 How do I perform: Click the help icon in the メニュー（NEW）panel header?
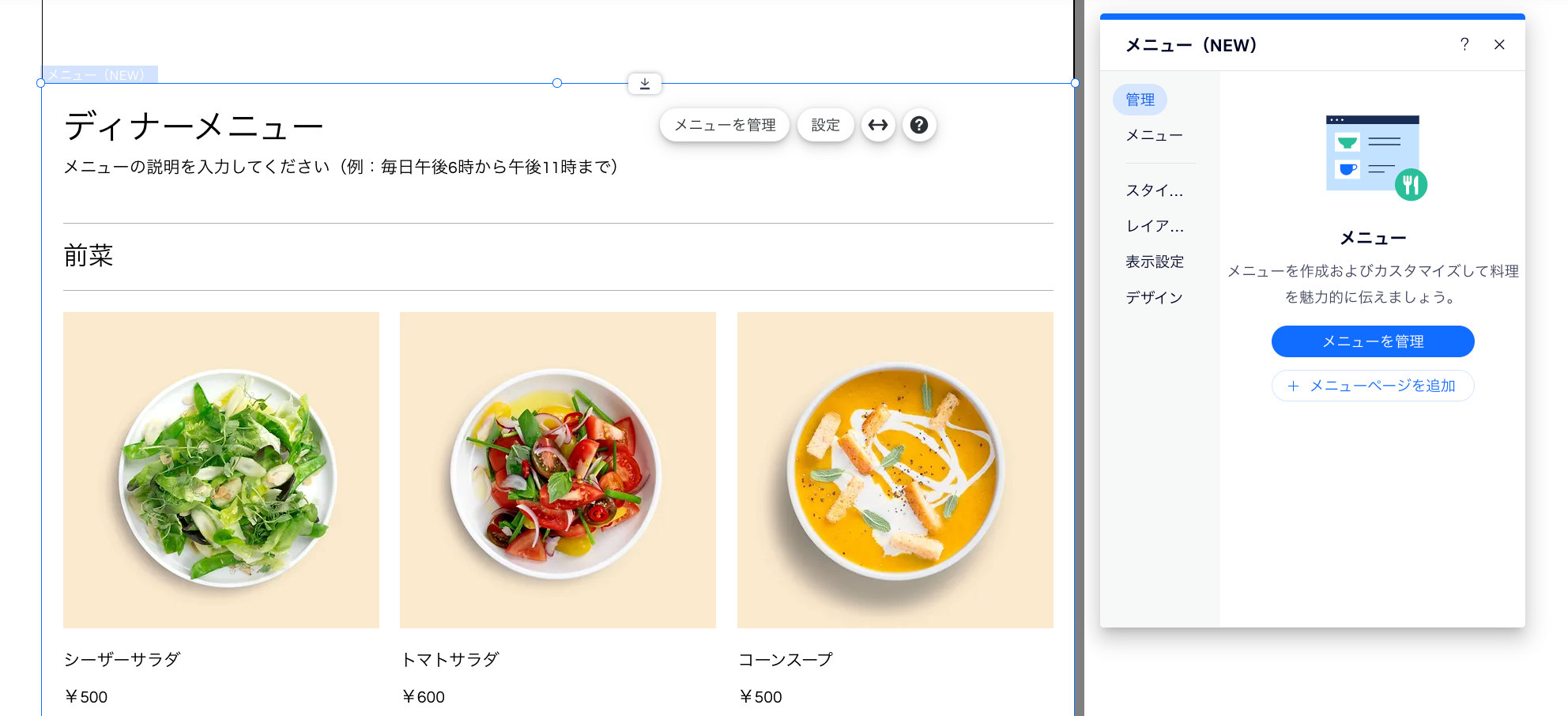pos(1464,45)
